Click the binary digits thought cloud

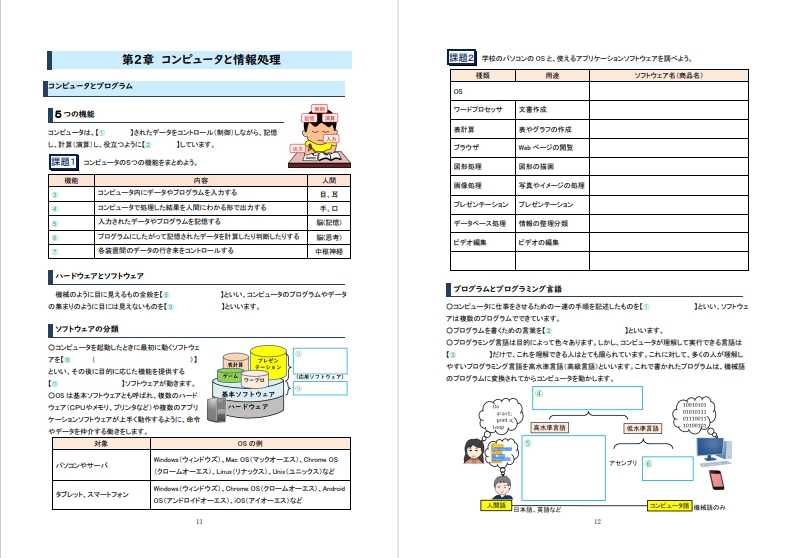694,415
